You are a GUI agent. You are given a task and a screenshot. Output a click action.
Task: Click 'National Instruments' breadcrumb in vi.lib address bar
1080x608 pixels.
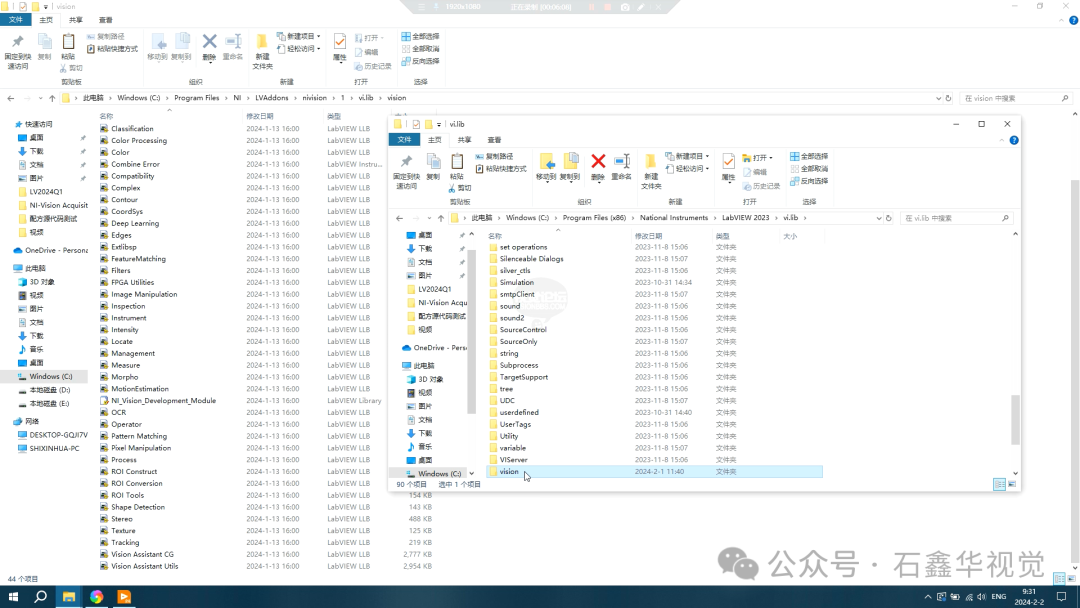coord(674,218)
